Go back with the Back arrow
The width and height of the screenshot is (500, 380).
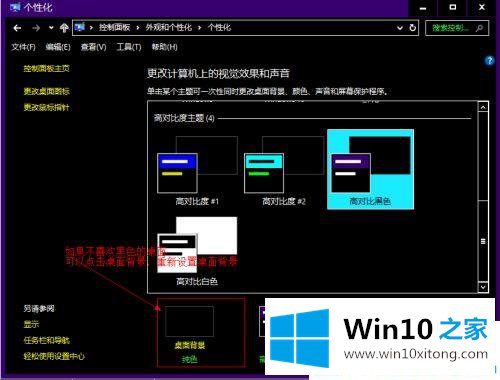pyautogui.click(x=17, y=28)
